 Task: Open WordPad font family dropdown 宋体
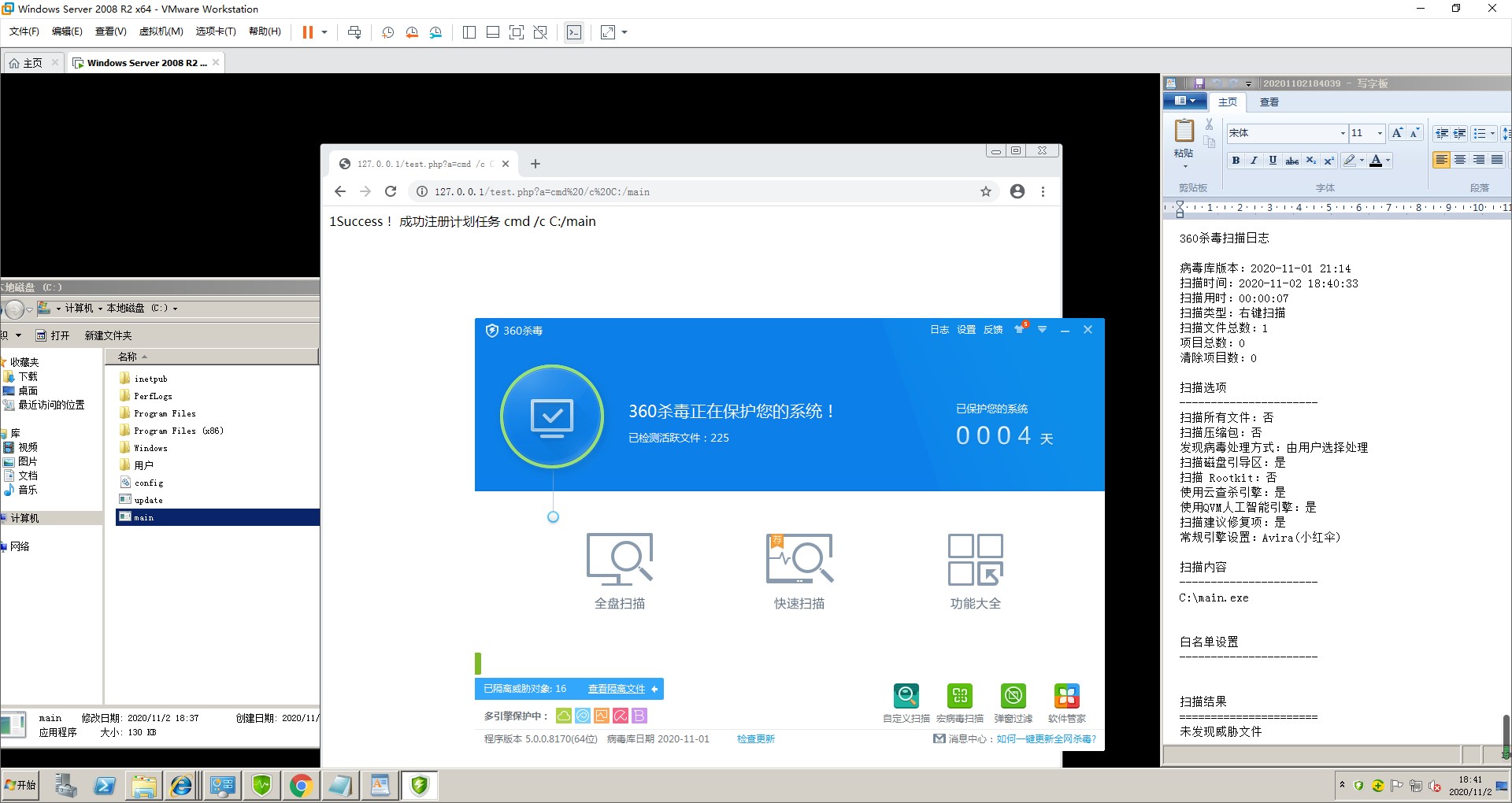(x=1343, y=133)
